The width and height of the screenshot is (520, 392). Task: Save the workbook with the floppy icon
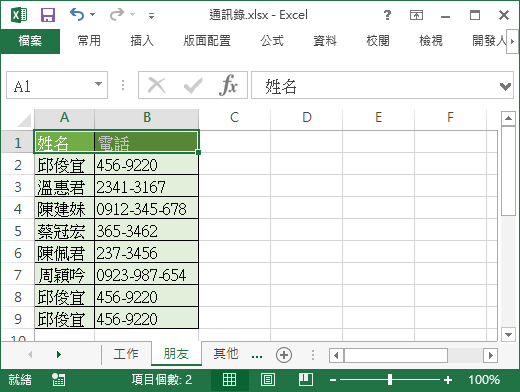coord(48,15)
